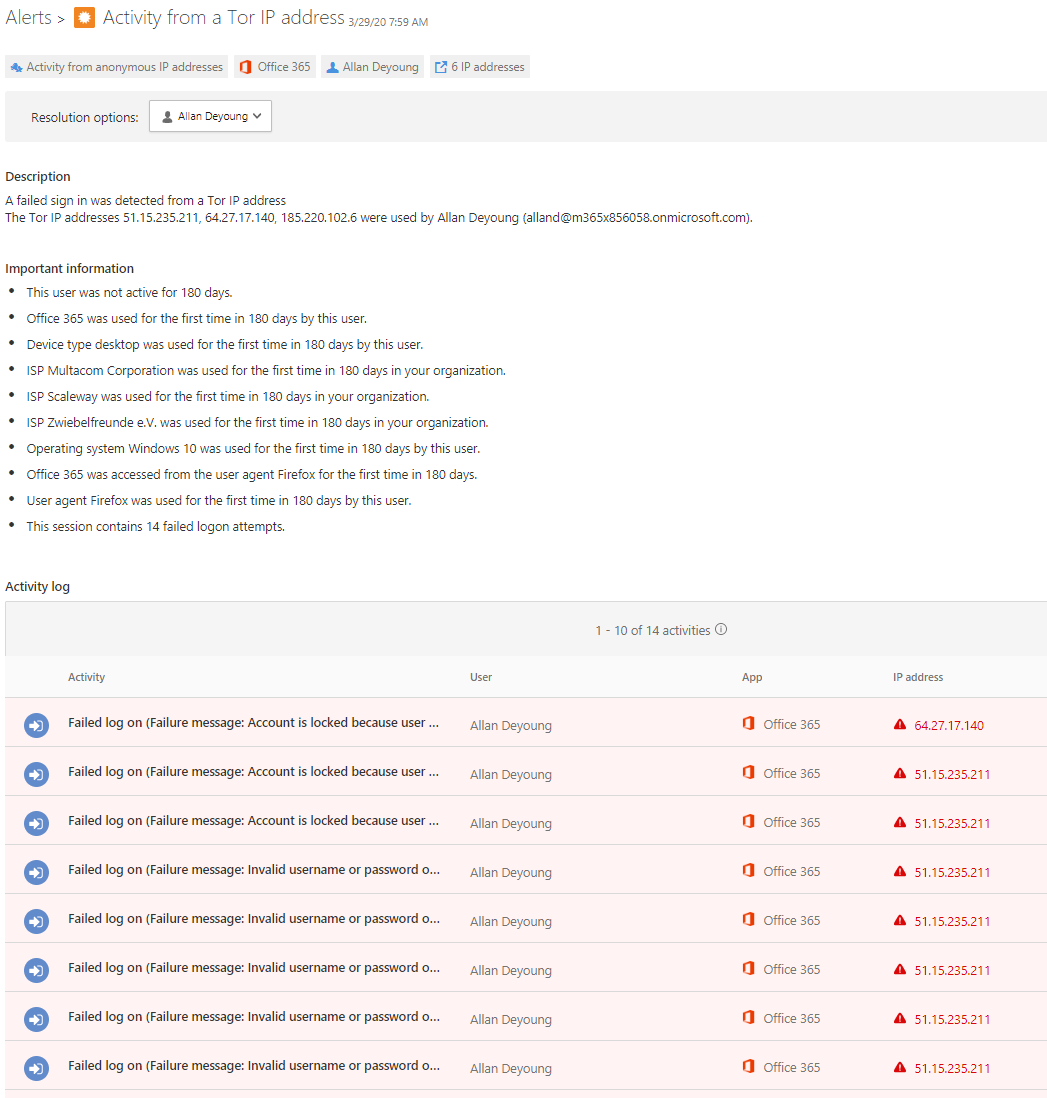1047x1098 pixels.
Task: Click the anonymous IP policy icon in first tag
Action: pos(16,67)
